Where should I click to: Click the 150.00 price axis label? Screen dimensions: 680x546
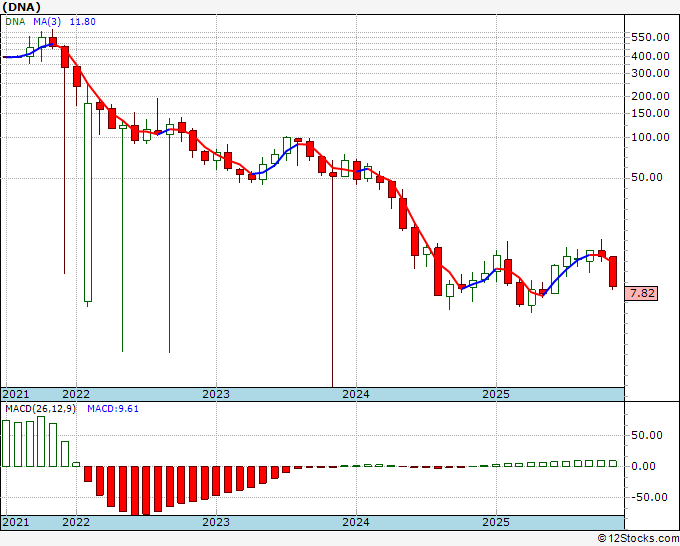[x=650, y=113]
